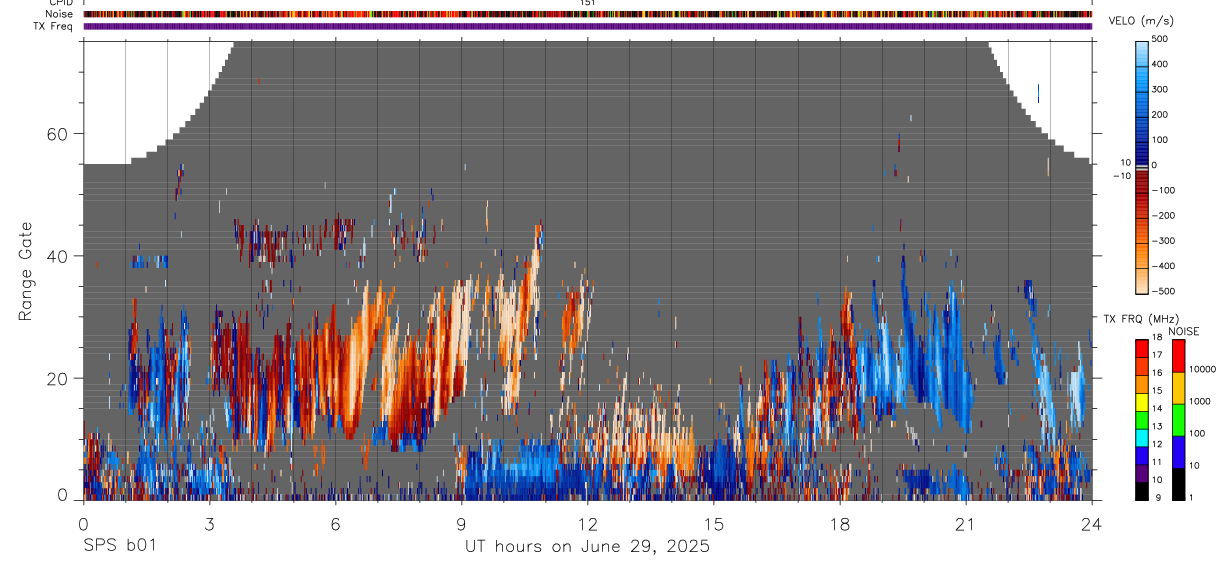Viewport: 1228px width, 567px height.
Task: Click the 3 hour tick on UT axis
Action: click(209, 522)
